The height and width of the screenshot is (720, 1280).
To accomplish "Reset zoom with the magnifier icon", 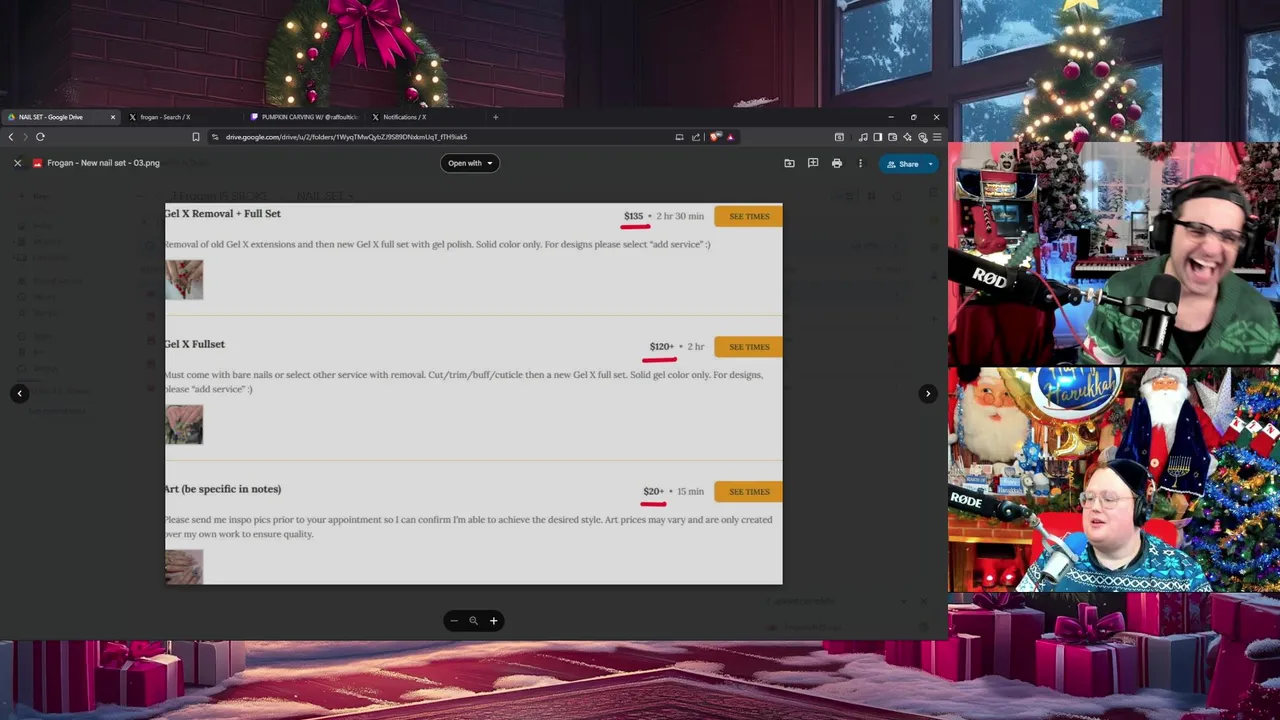I will (x=474, y=621).
